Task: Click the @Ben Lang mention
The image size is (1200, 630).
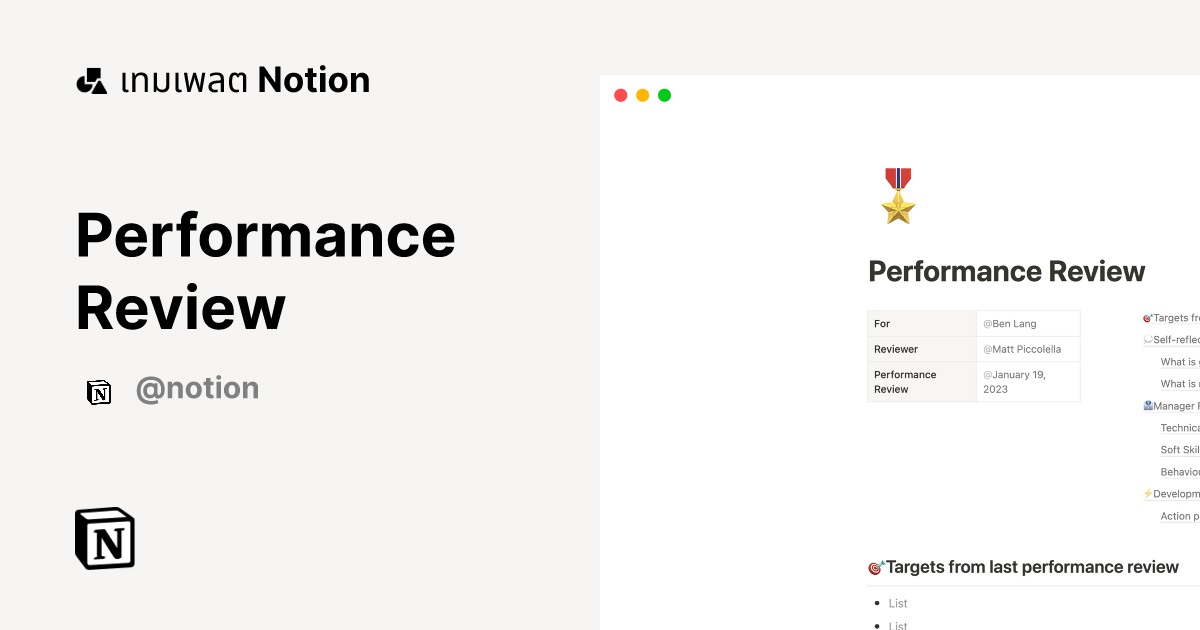Action: [x=1010, y=323]
